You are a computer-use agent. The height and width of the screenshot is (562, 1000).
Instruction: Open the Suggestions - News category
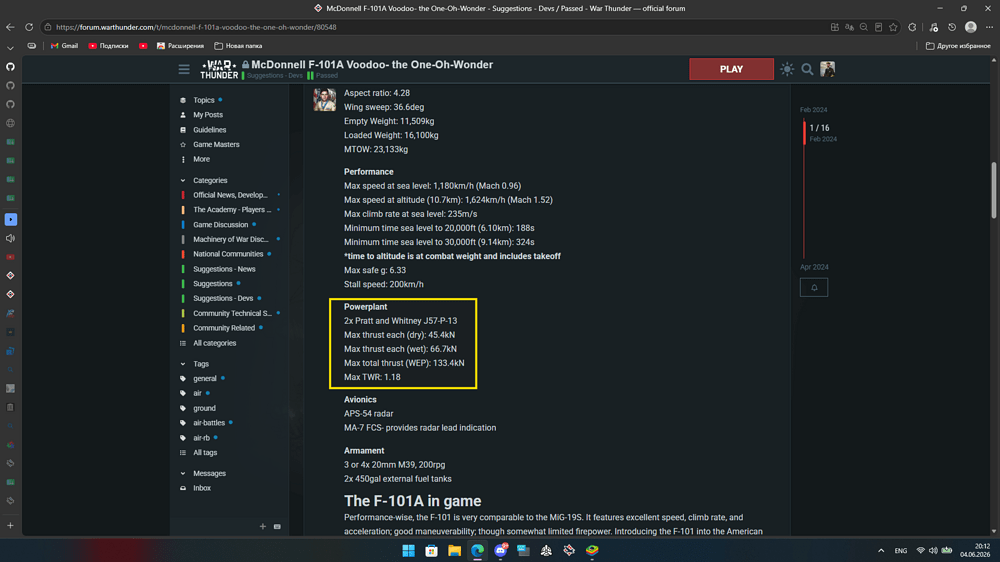pos(224,269)
